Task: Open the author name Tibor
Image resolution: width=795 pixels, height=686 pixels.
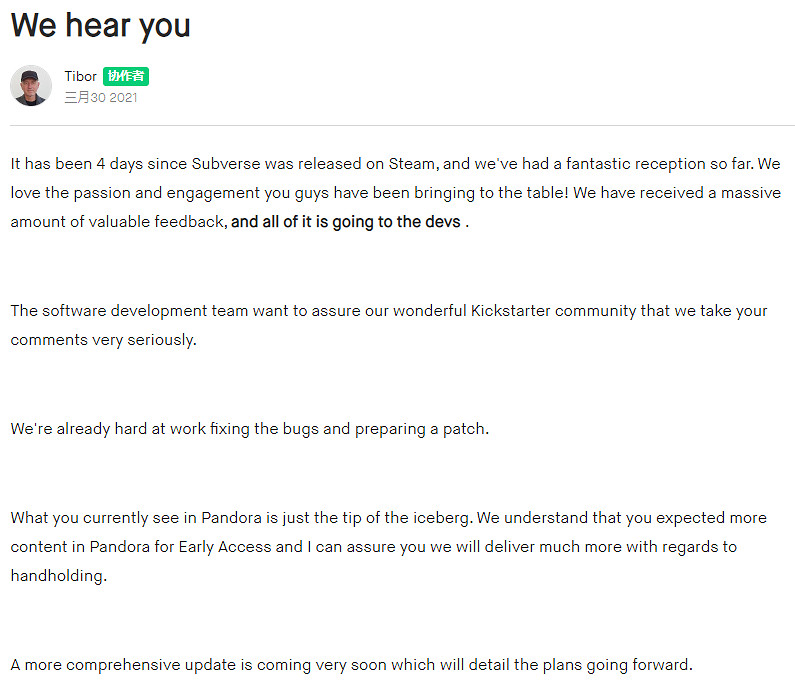Action: click(x=80, y=77)
